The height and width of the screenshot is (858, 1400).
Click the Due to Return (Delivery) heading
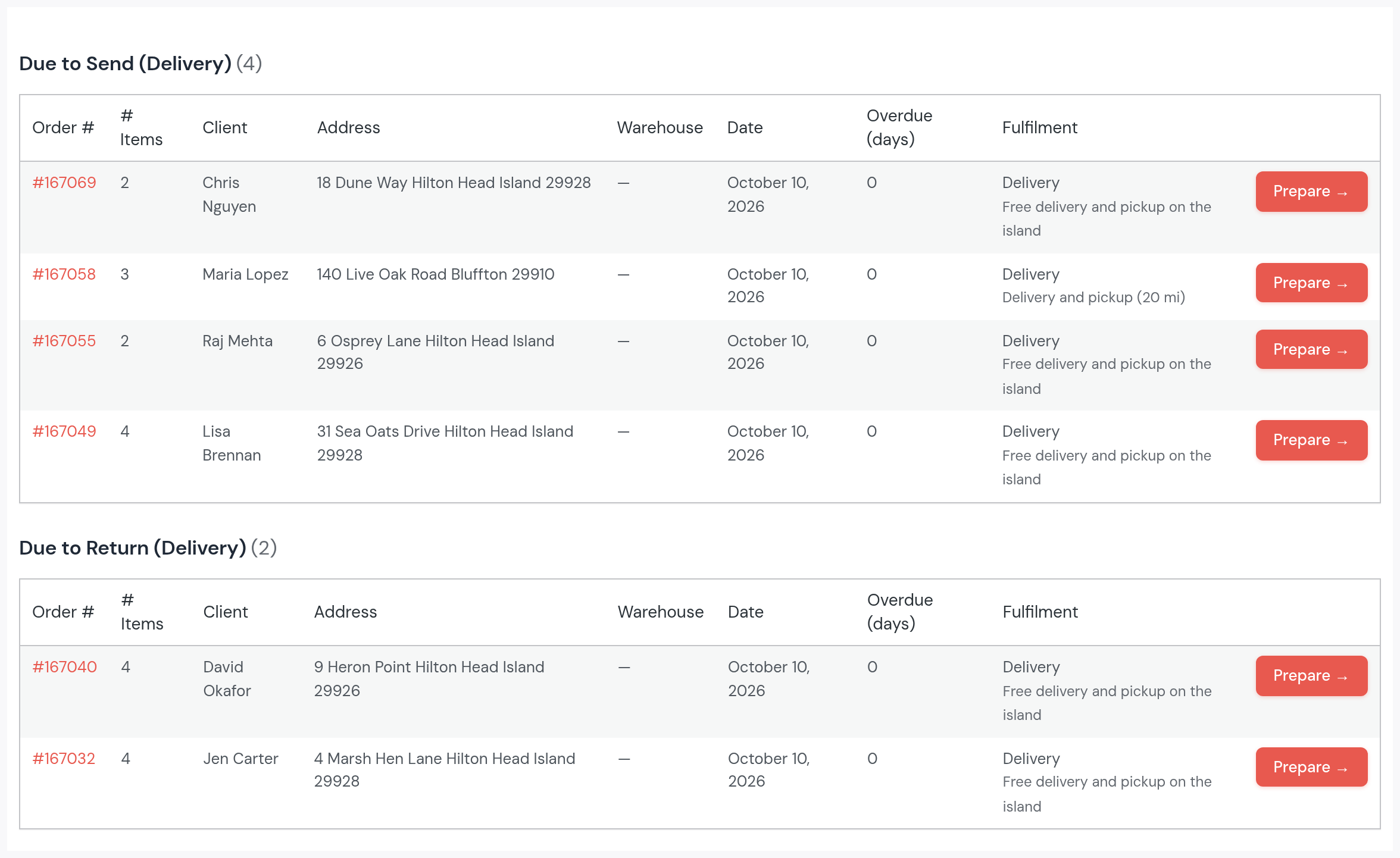pyautogui.click(x=148, y=548)
